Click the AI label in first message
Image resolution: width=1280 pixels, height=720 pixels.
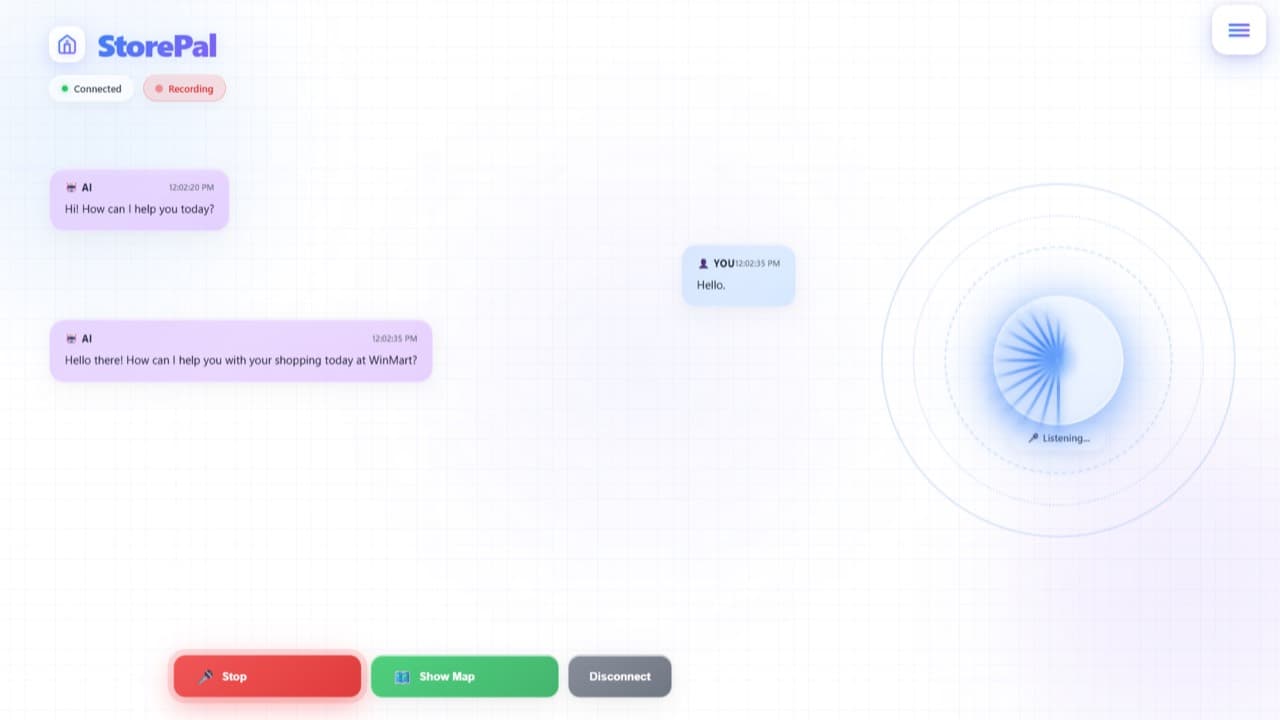pos(87,188)
